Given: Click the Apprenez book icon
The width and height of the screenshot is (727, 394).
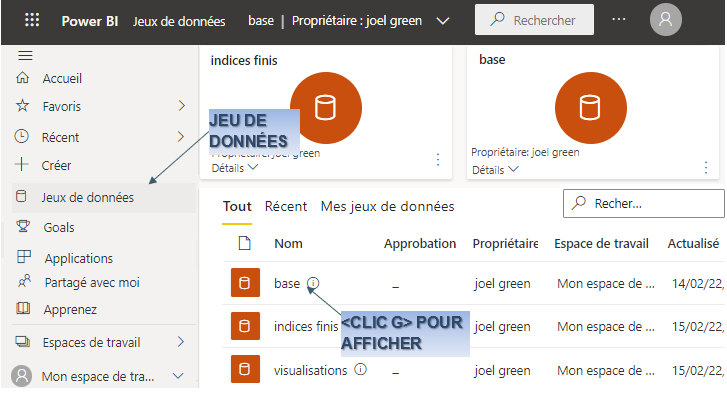Looking at the screenshot, I should (x=23, y=308).
